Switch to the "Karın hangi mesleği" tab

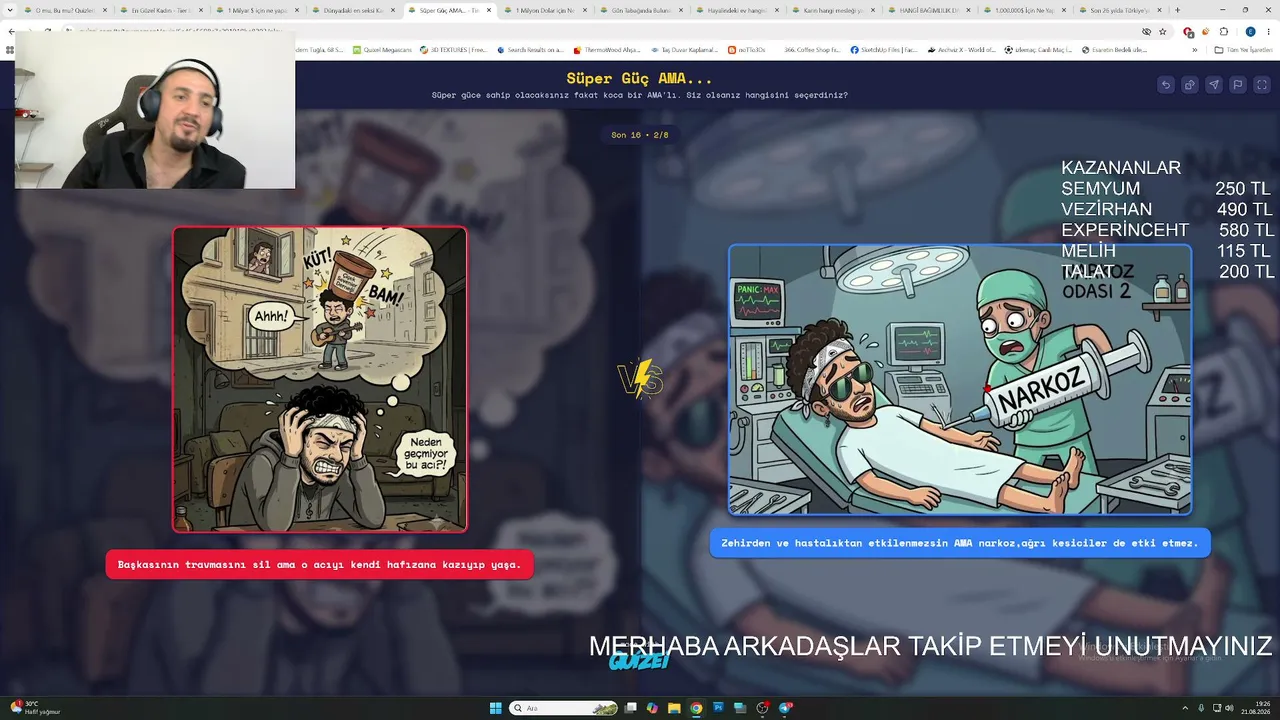tap(833, 10)
